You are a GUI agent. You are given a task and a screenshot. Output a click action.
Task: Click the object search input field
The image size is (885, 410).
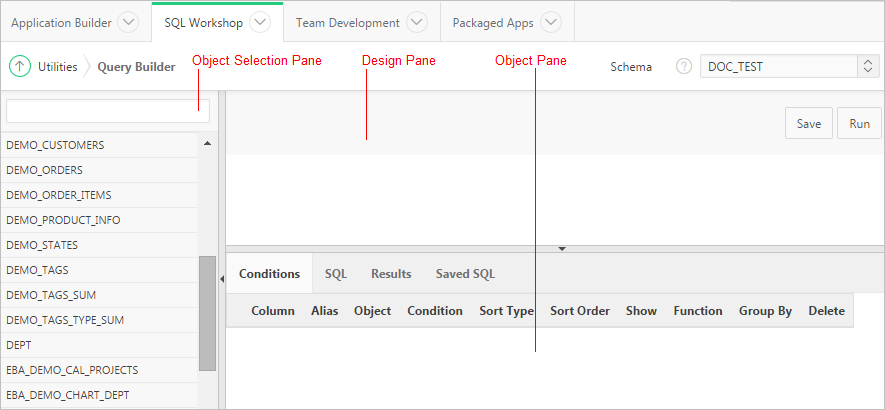click(x=108, y=110)
